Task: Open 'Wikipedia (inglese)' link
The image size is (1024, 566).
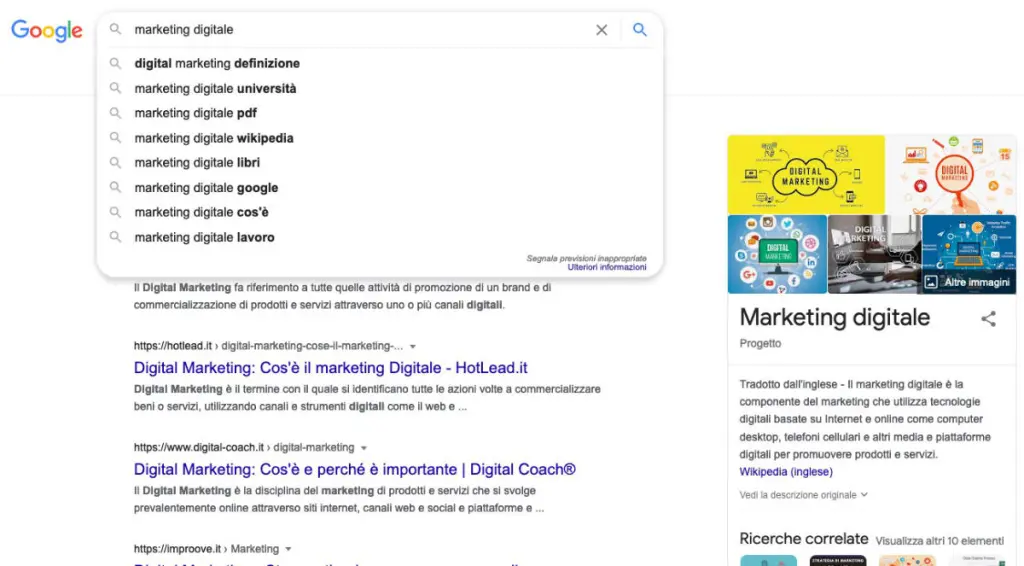Action: 786,472
